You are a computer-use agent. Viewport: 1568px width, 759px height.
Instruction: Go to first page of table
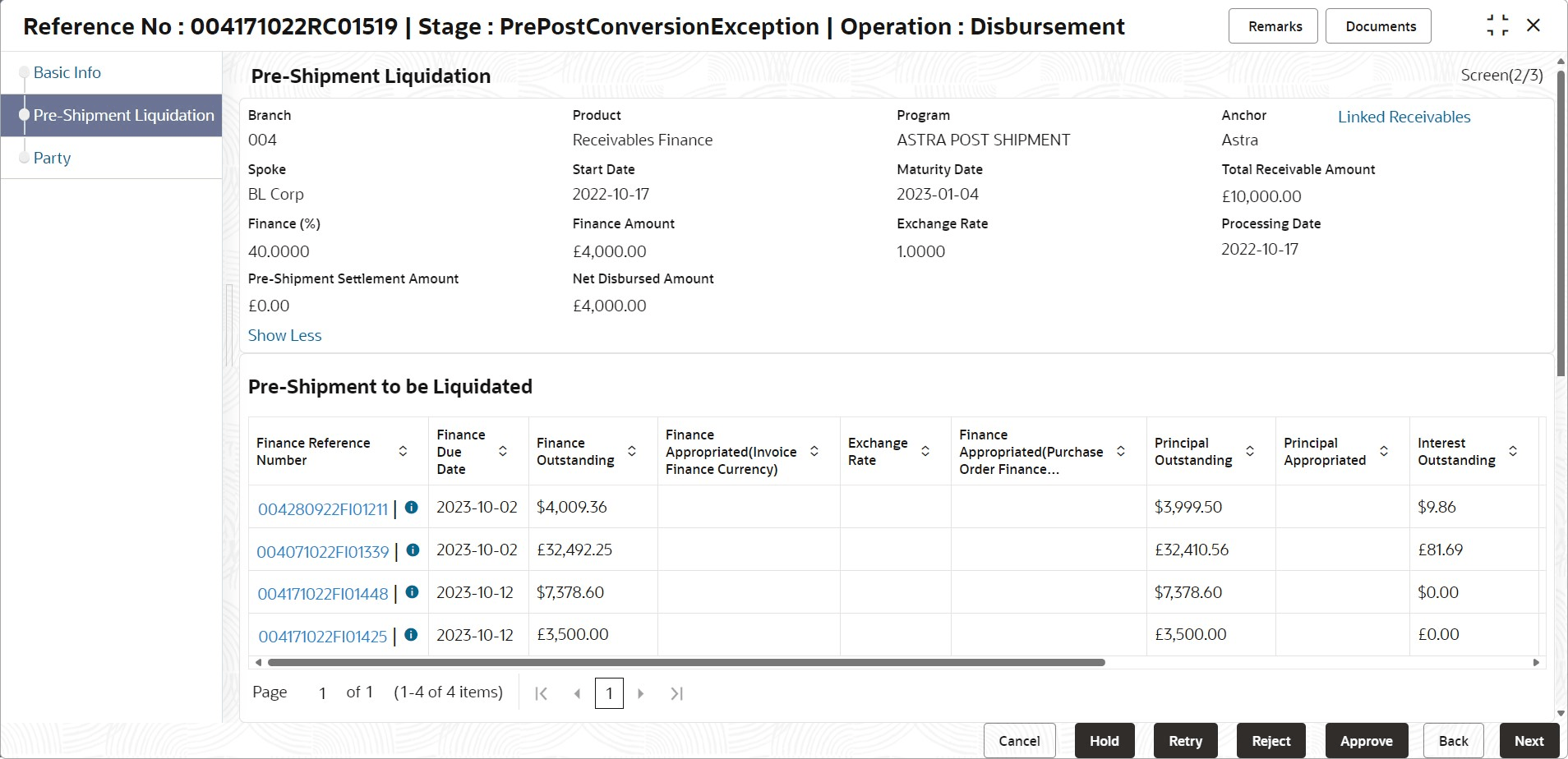(541, 693)
